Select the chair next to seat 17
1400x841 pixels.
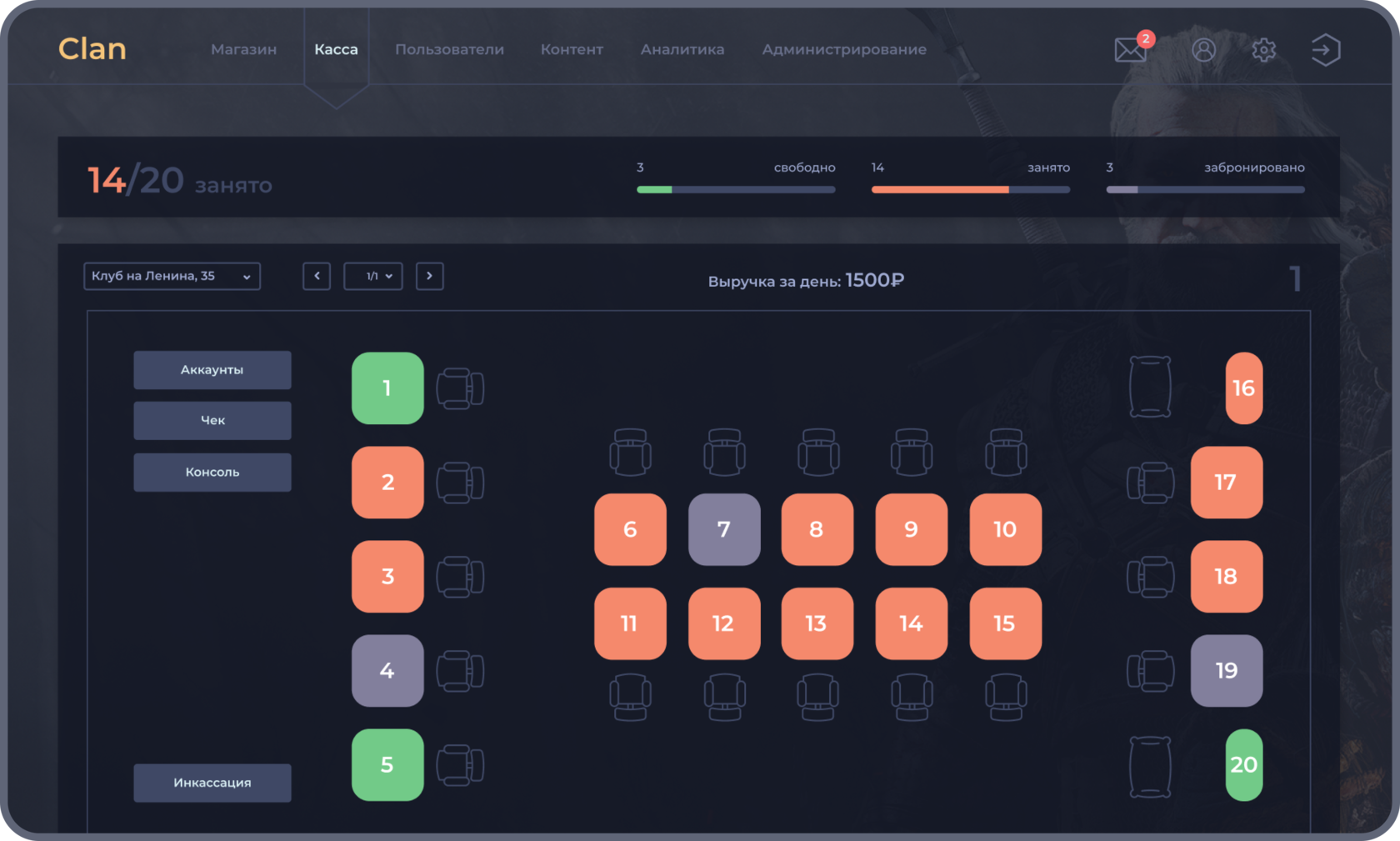[1151, 483]
